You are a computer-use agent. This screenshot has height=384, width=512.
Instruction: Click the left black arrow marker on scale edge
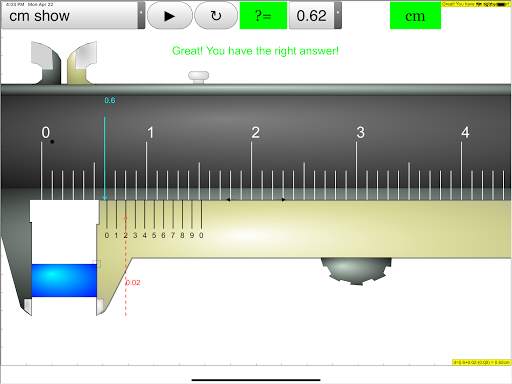click(228, 200)
